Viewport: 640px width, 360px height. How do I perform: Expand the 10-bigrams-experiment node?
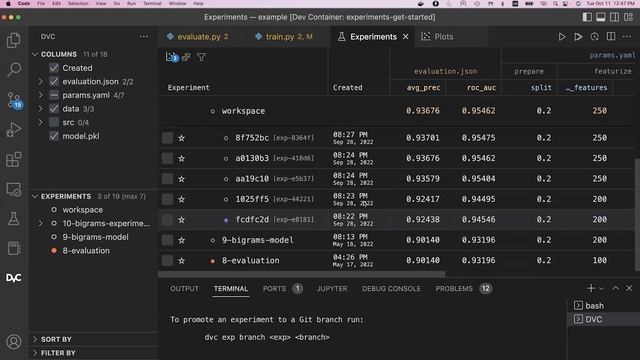pos(40,223)
